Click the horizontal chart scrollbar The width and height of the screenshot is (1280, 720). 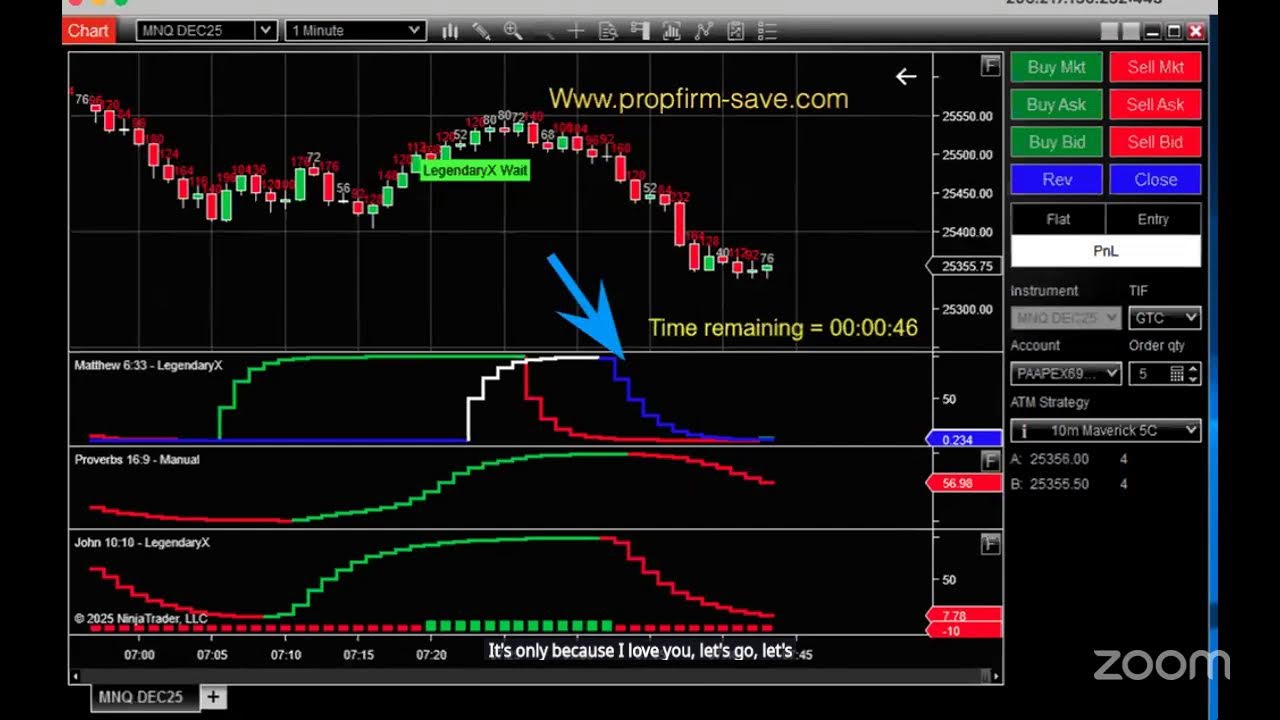pos(535,677)
